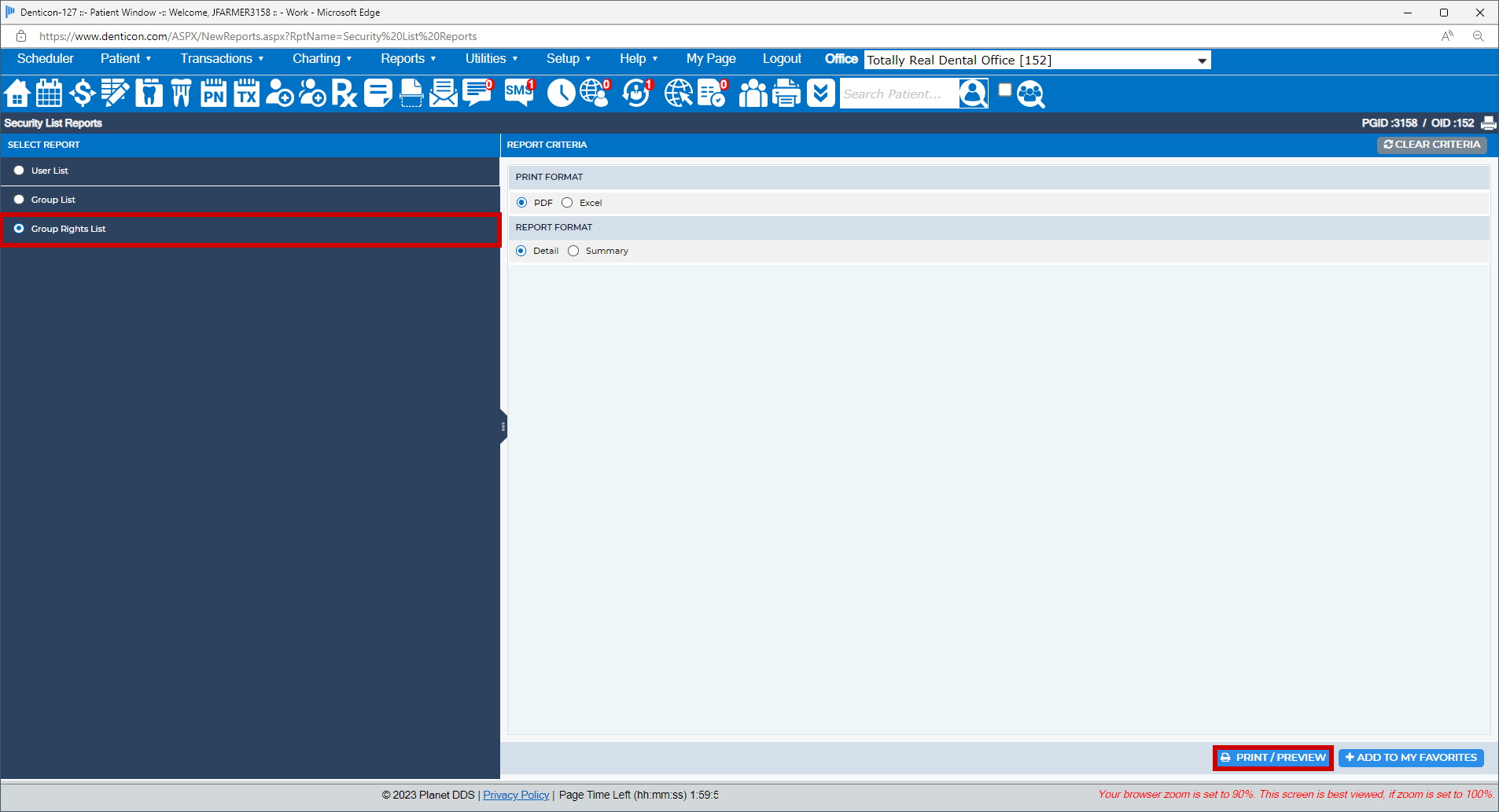
Task: Select the Group List report radio
Action: click(19, 200)
